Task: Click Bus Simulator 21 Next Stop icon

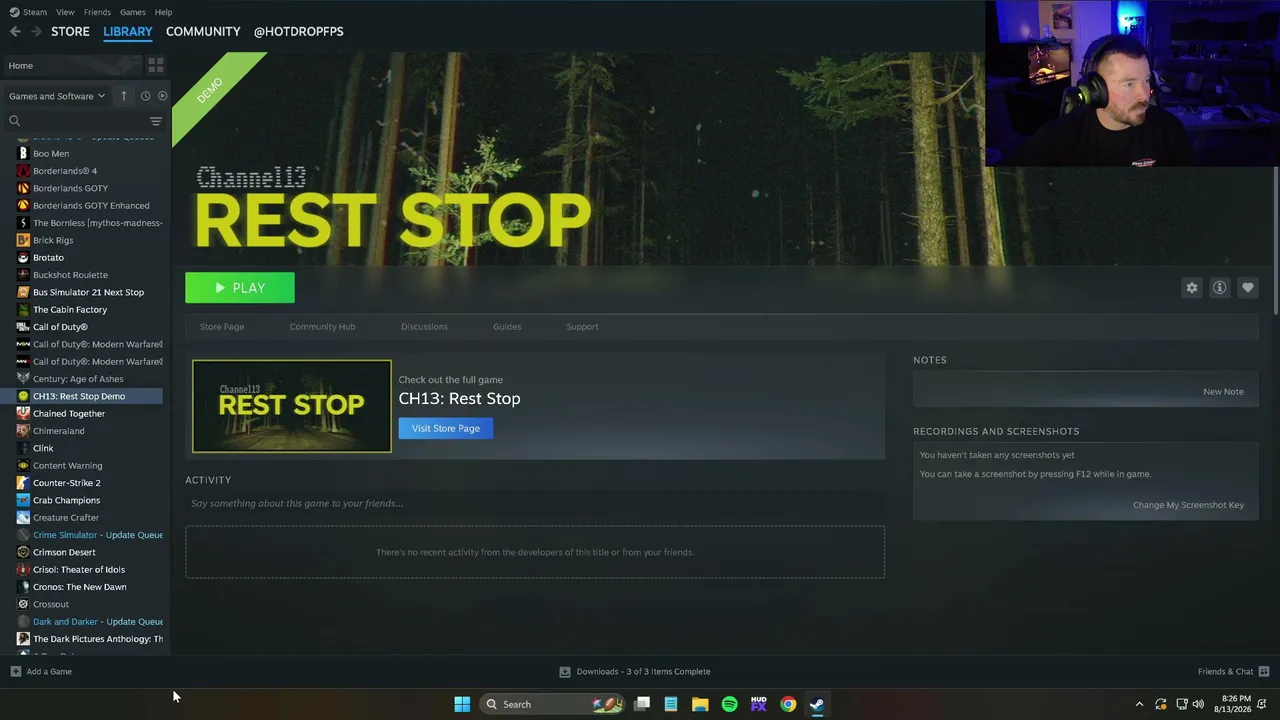Action: (x=23, y=292)
